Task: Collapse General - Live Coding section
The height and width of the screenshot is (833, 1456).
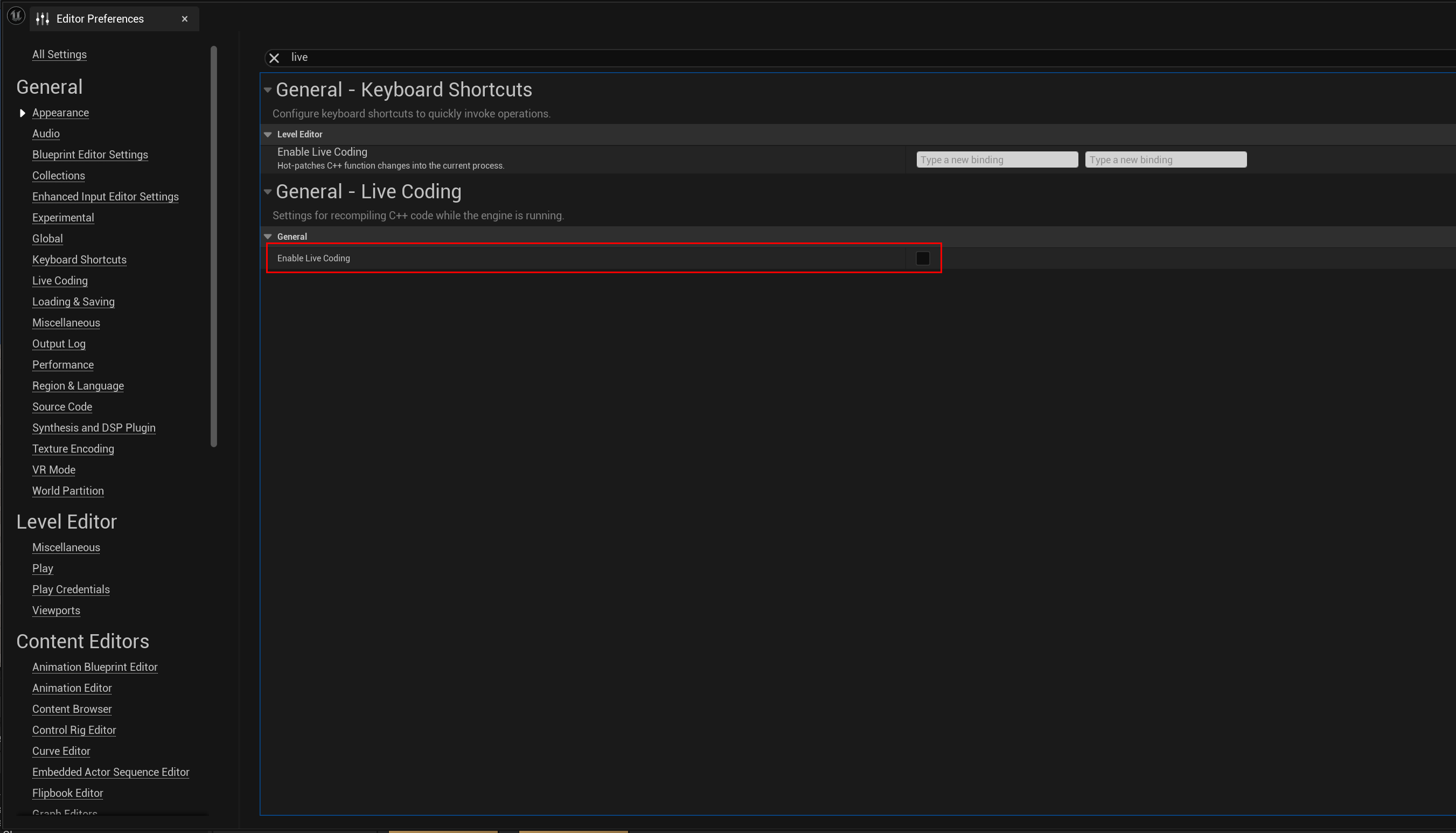Action: coord(268,192)
